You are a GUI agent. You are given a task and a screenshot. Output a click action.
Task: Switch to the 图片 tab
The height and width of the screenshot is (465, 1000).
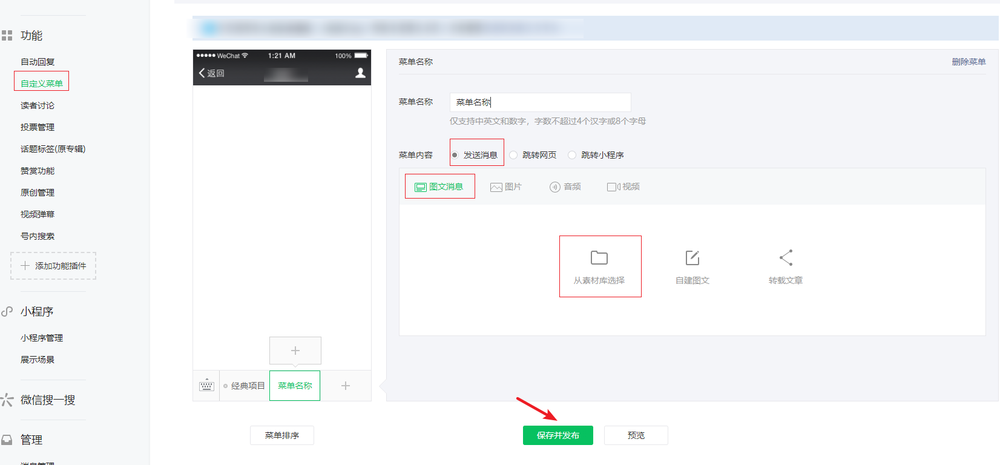click(506, 187)
